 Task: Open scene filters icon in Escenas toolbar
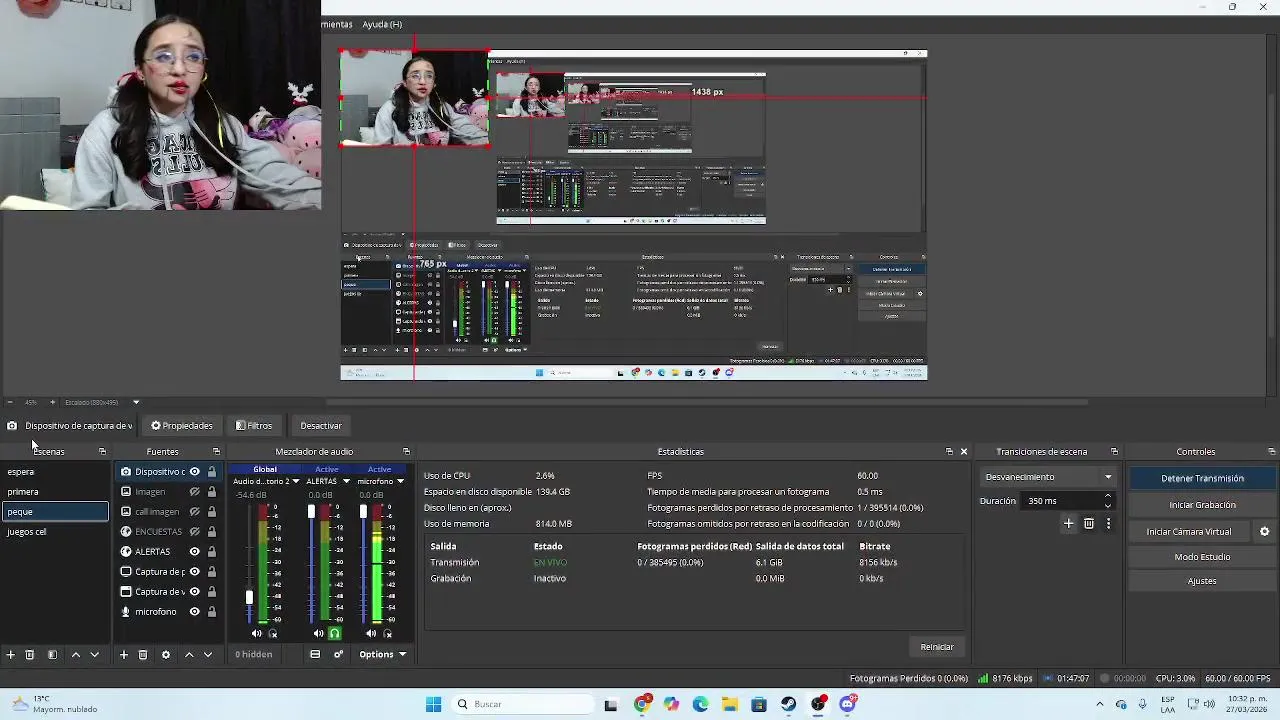point(52,654)
